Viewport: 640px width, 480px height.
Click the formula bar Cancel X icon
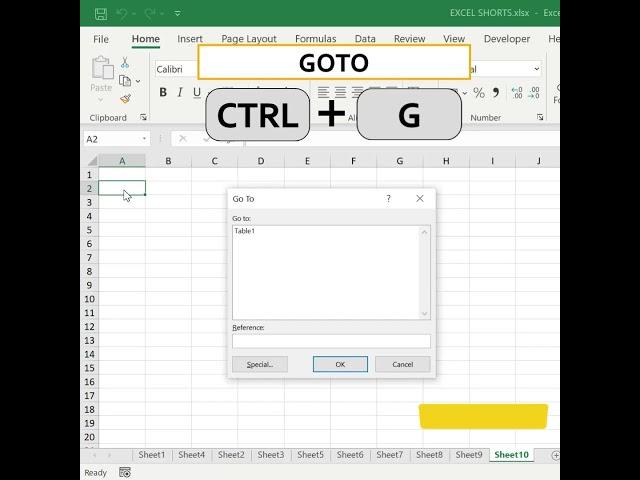coord(183,139)
